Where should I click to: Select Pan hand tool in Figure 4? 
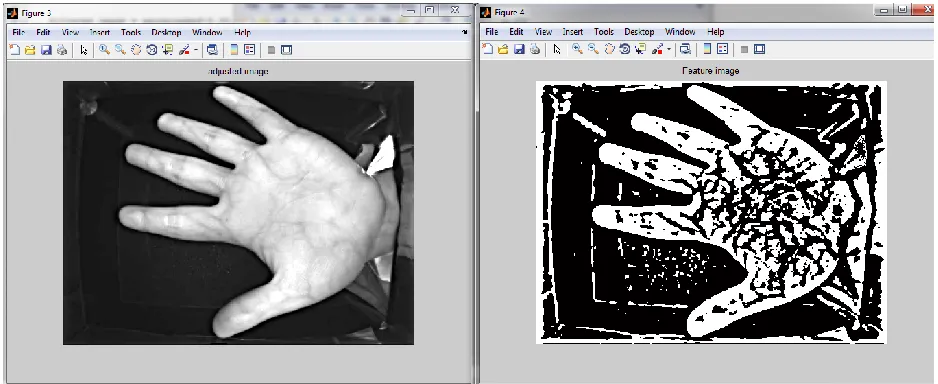609,48
